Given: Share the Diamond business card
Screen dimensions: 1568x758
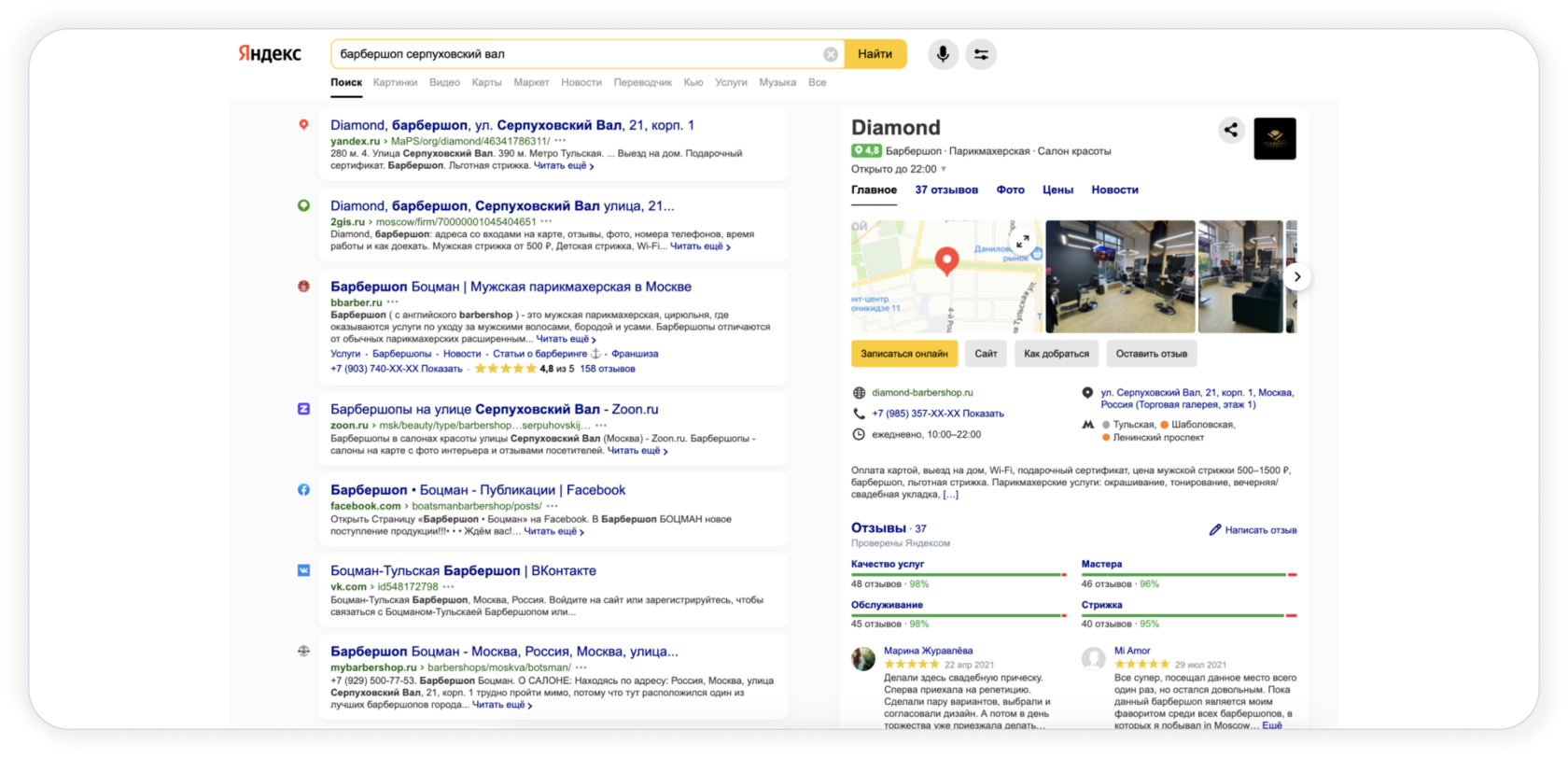Looking at the screenshot, I should pyautogui.click(x=1231, y=130).
